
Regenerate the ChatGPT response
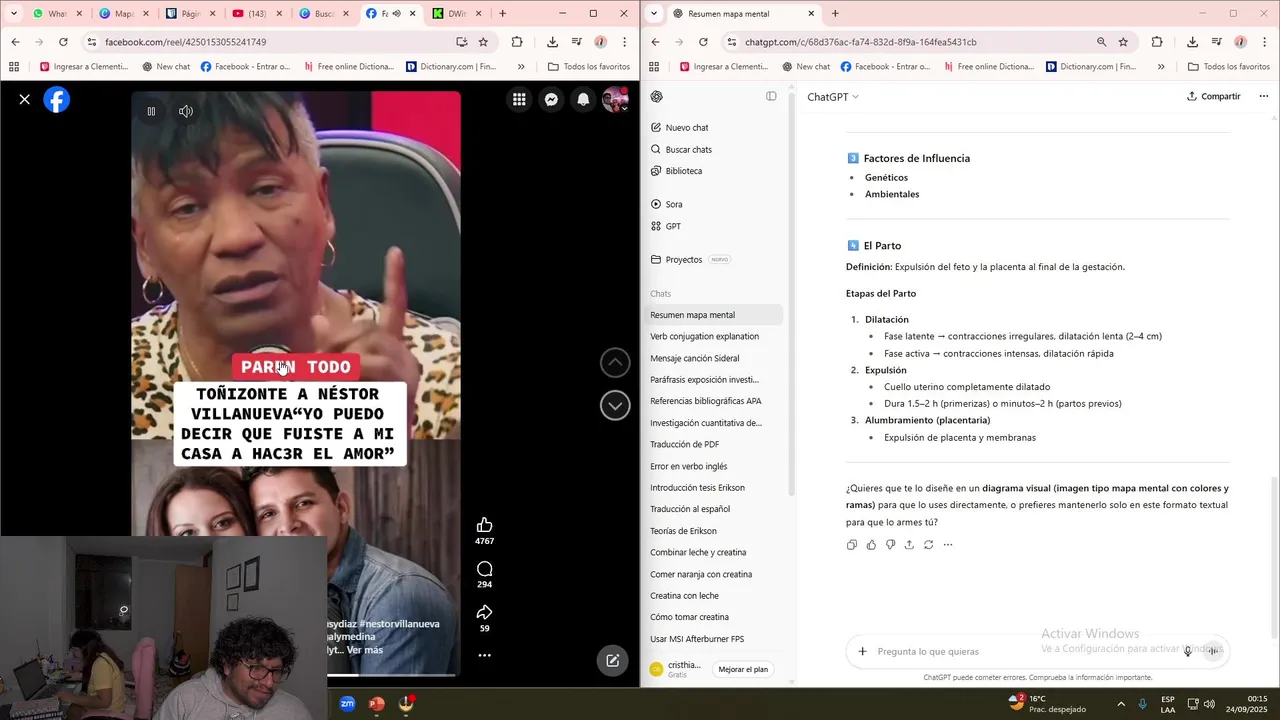pos(929,545)
